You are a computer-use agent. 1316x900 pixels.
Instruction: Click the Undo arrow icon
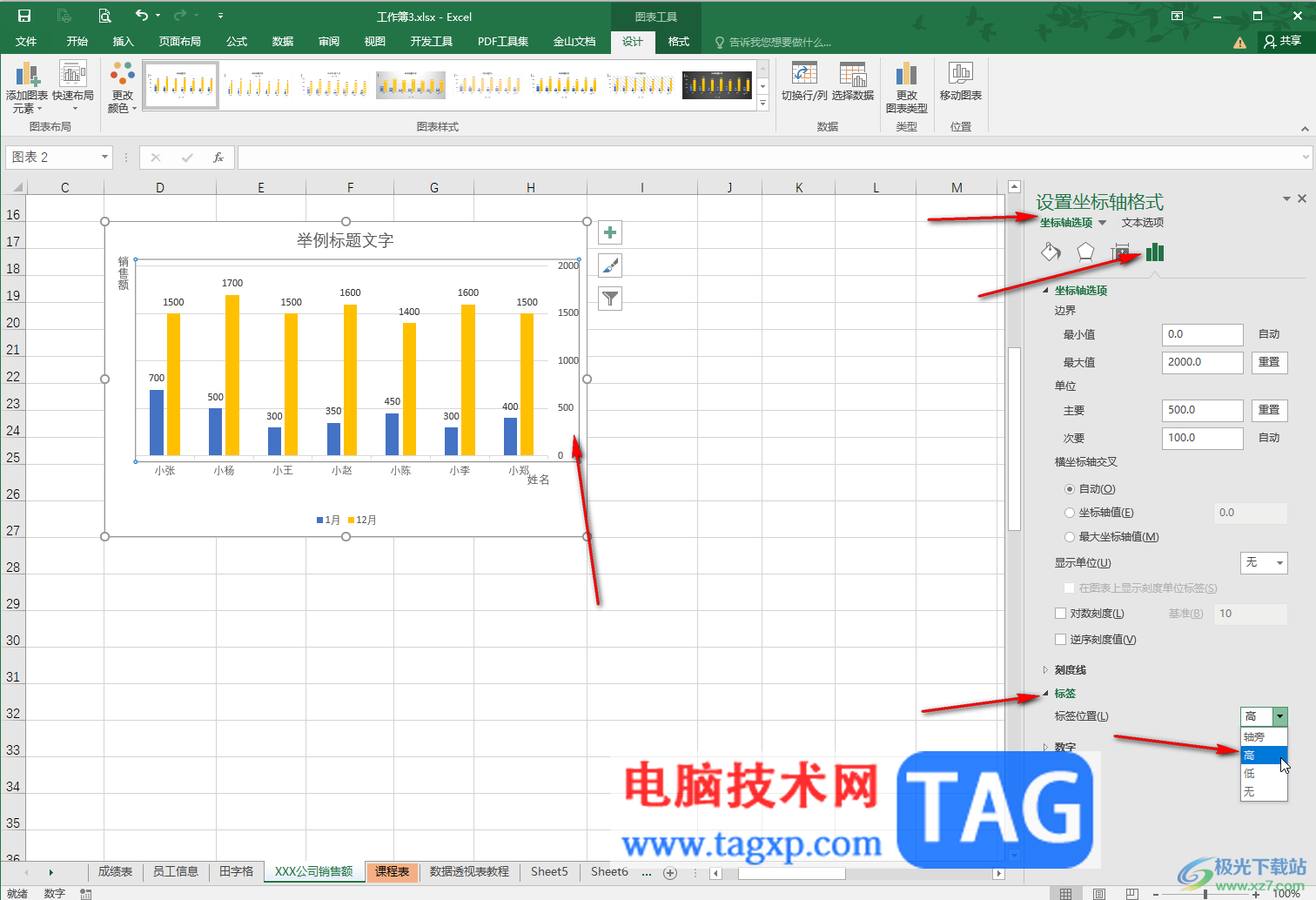pyautogui.click(x=142, y=15)
